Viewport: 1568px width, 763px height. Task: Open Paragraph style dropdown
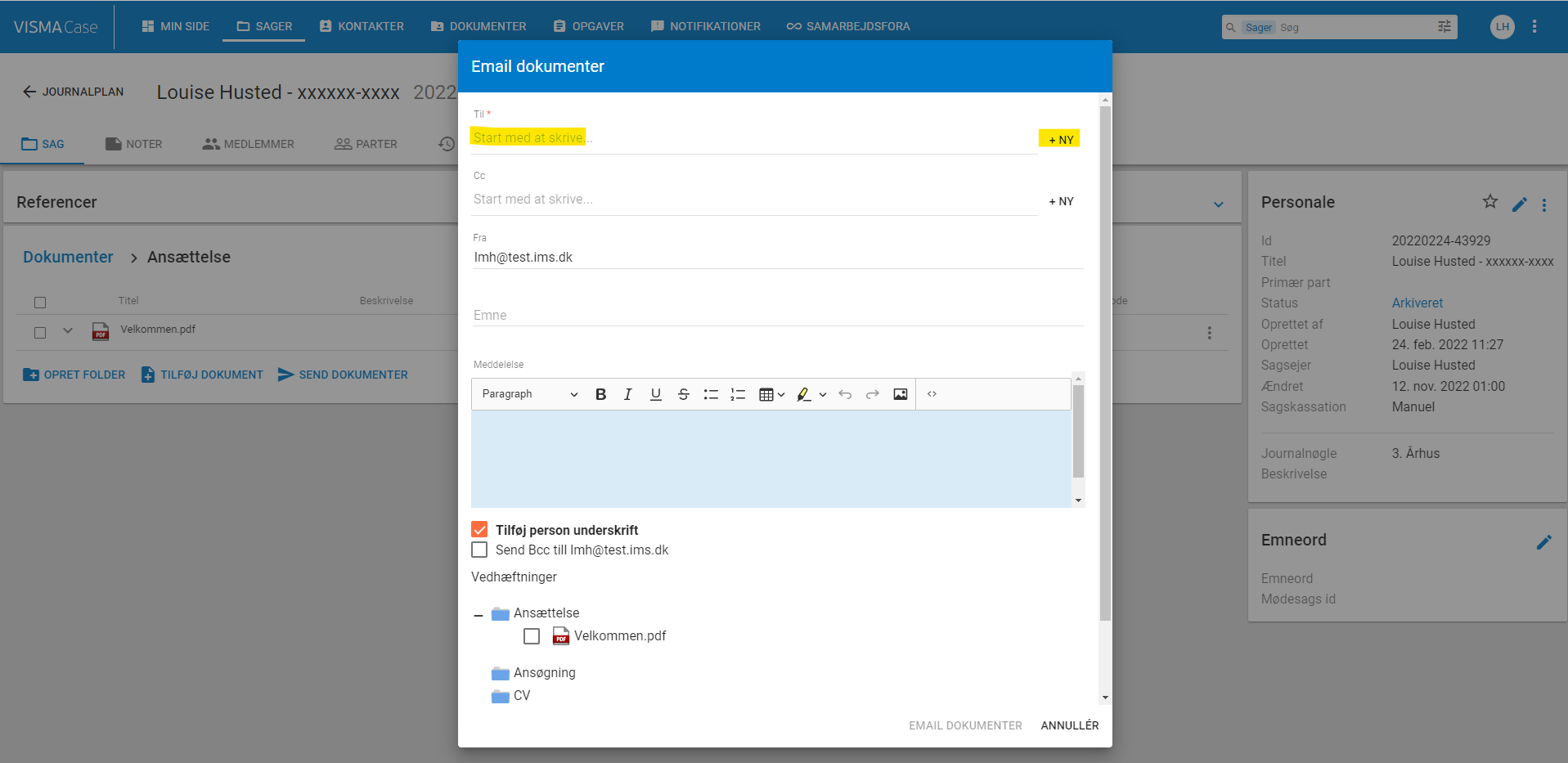tap(529, 394)
